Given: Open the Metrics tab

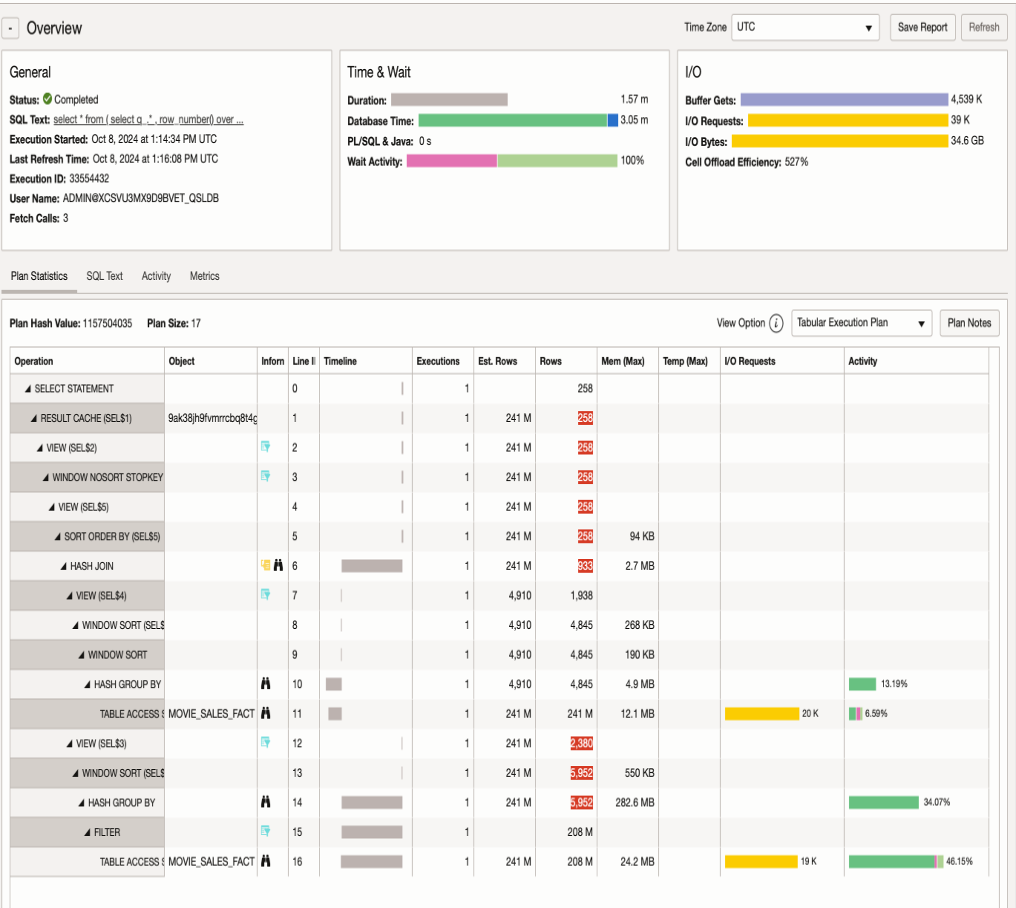Looking at the screenshot, I should coord(204,276).
